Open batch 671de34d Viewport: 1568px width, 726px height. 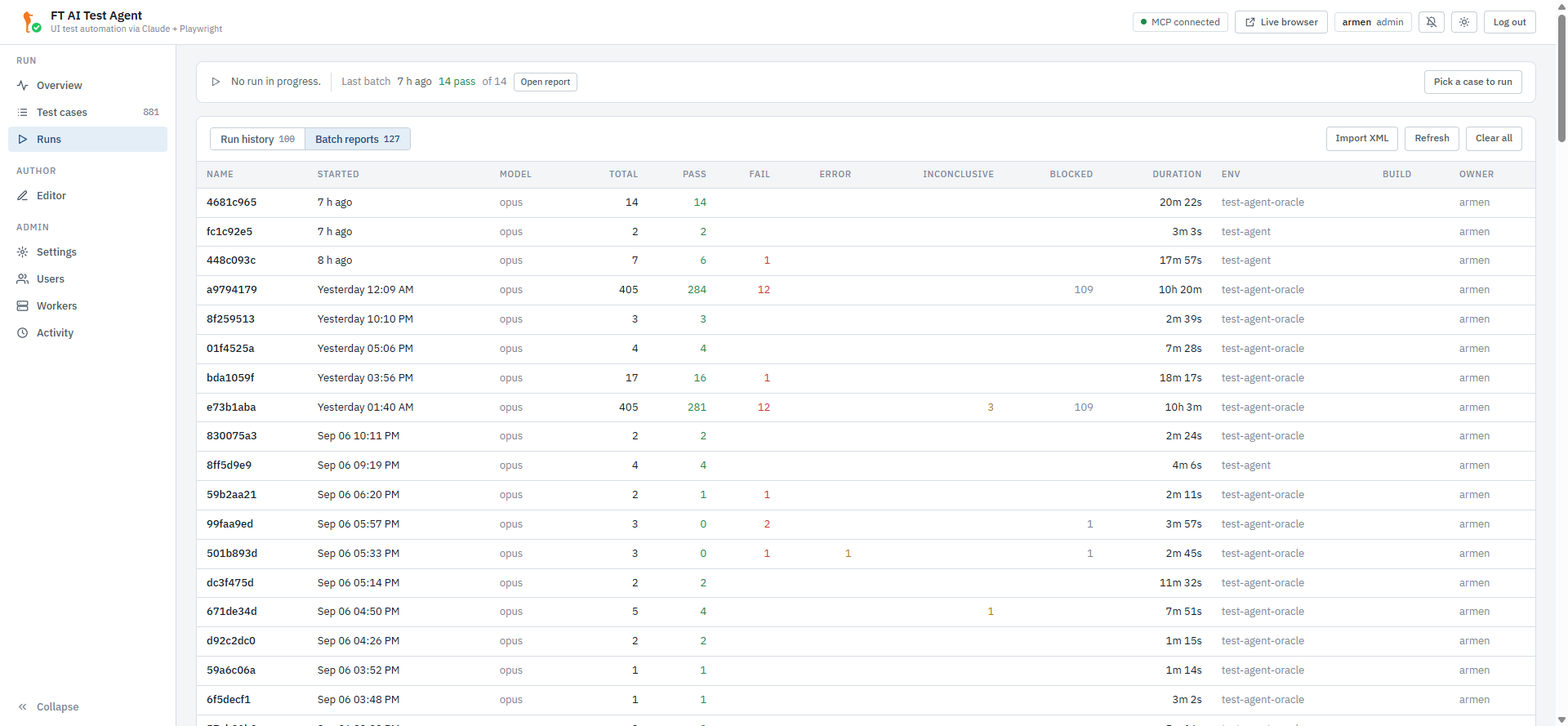pyautogui.click(x=868, y=612)
